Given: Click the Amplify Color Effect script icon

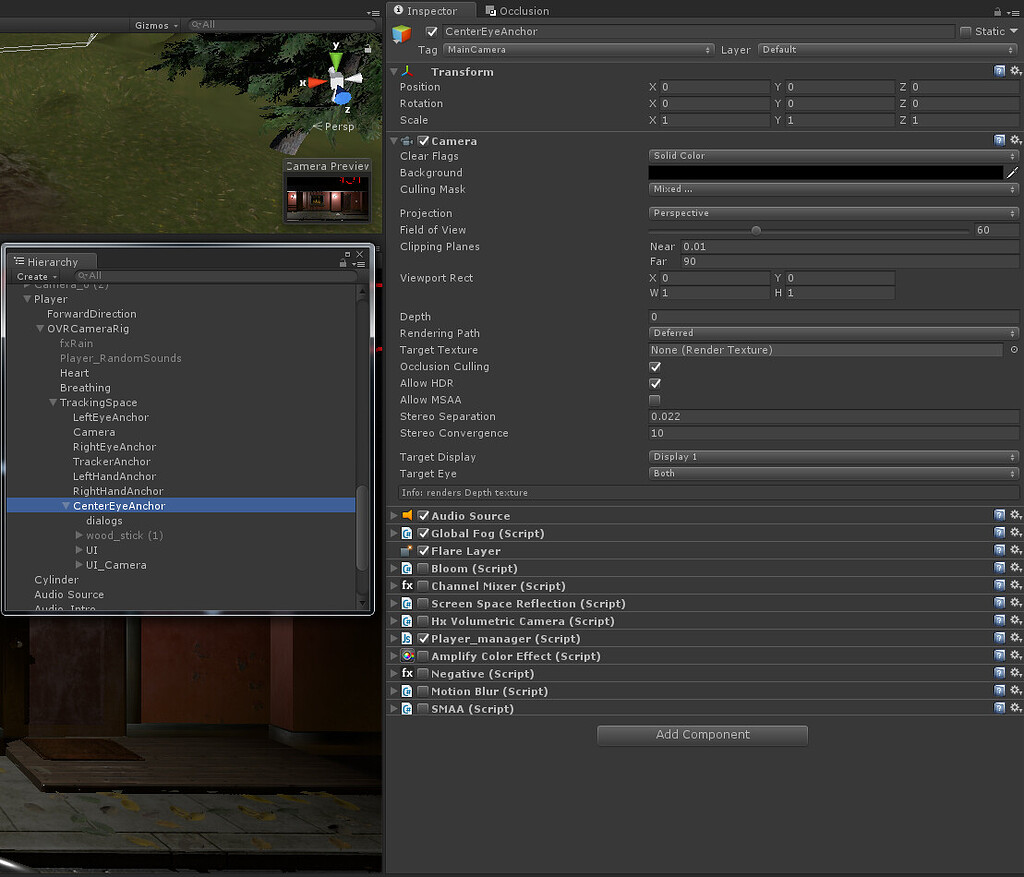Looking at the screenshot, I should click(x=408, y=655).
